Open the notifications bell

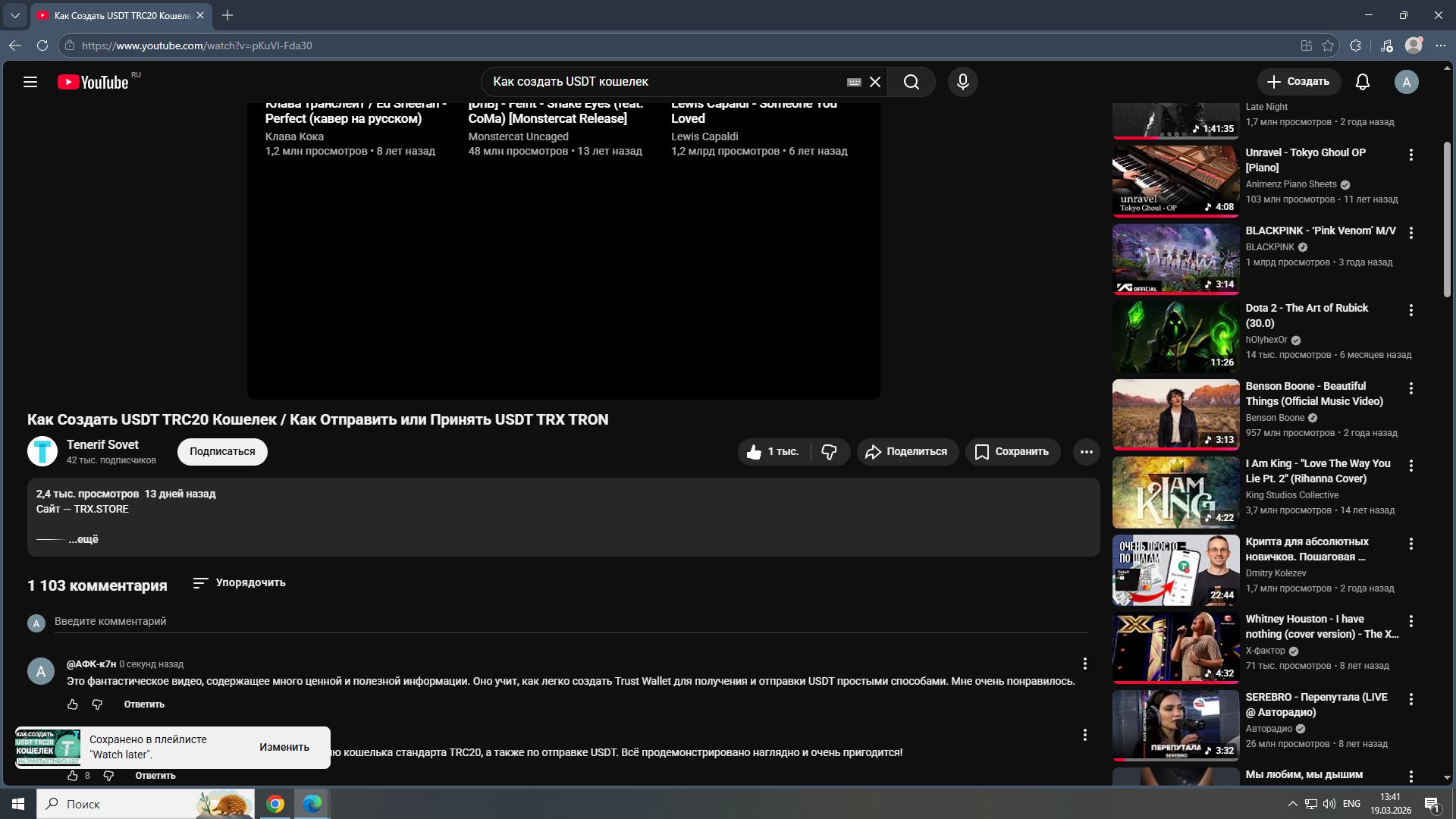(x=1363, y=82)
